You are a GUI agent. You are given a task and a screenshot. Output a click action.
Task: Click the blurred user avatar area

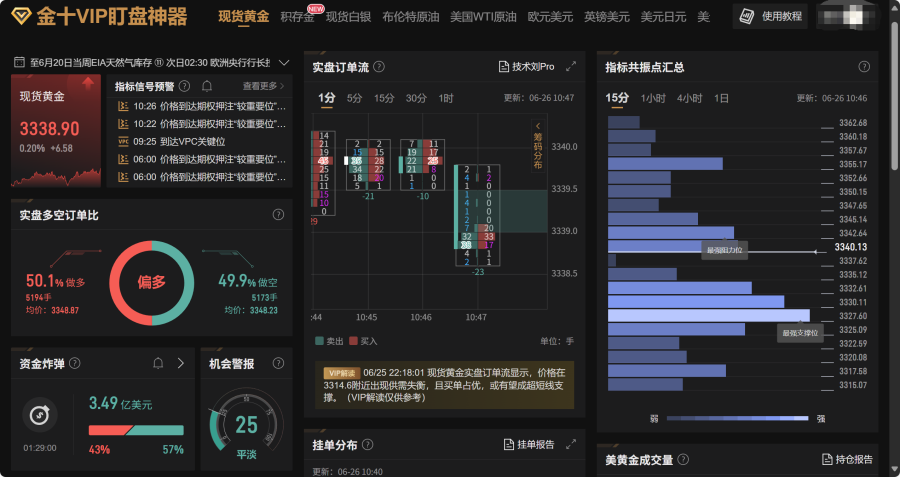point(849,16)
